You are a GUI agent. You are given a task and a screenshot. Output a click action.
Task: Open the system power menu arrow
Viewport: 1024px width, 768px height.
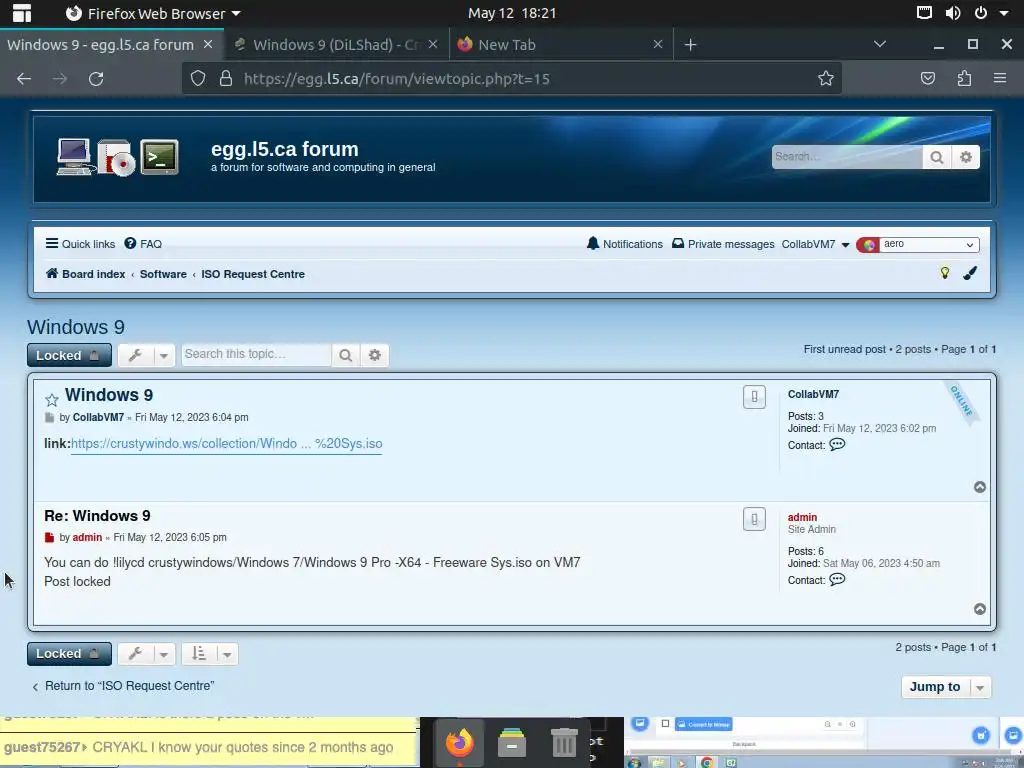(1004, 13)
